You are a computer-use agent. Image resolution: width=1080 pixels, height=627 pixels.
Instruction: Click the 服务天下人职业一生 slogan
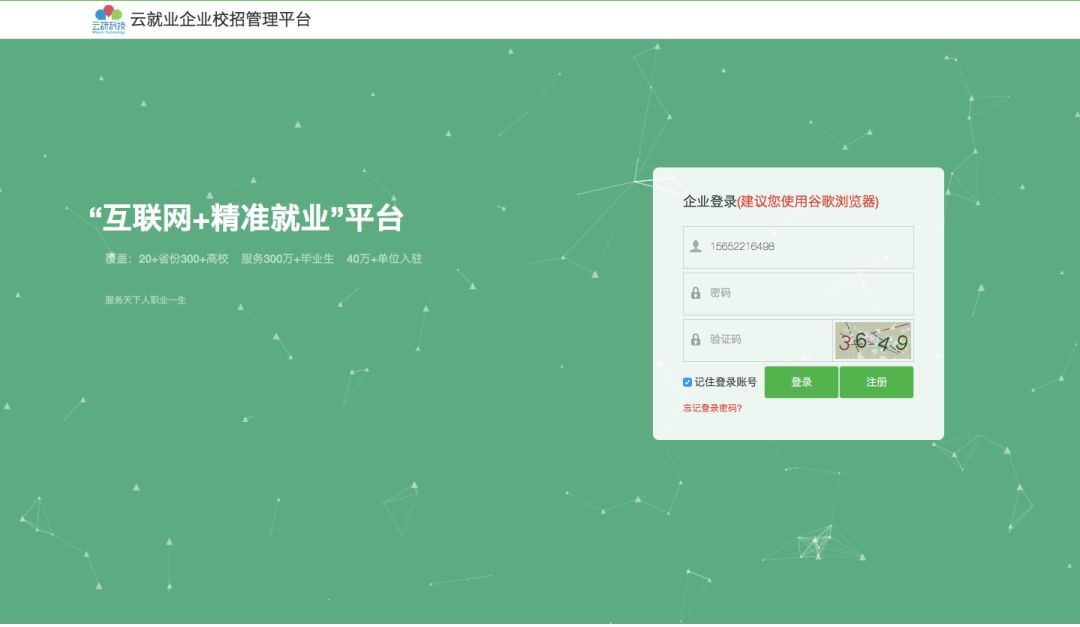click(145, 300)
